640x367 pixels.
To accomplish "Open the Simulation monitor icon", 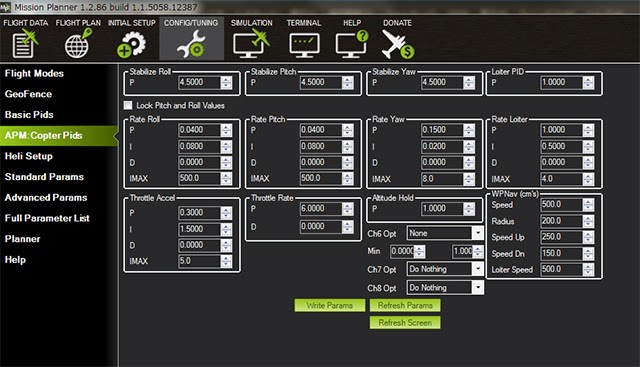I will pyautogui.click(x=251, y=44).
